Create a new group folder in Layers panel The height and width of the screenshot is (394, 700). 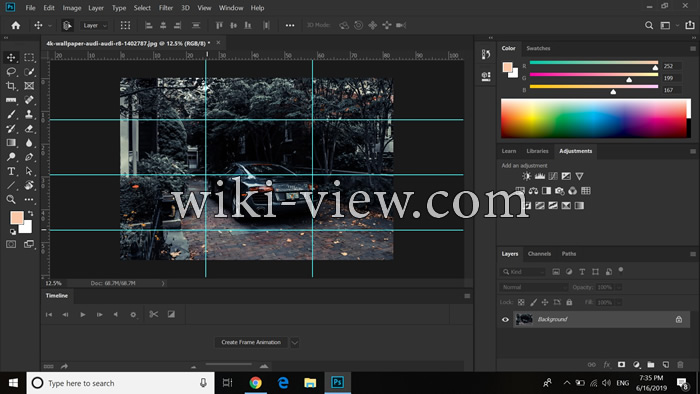click(x=650, y=365)
